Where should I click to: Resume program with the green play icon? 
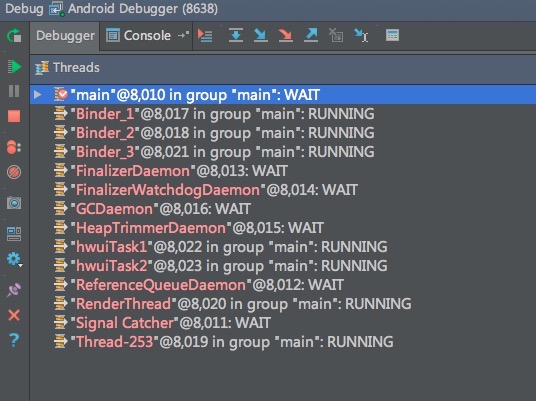(x=14, y=66)
